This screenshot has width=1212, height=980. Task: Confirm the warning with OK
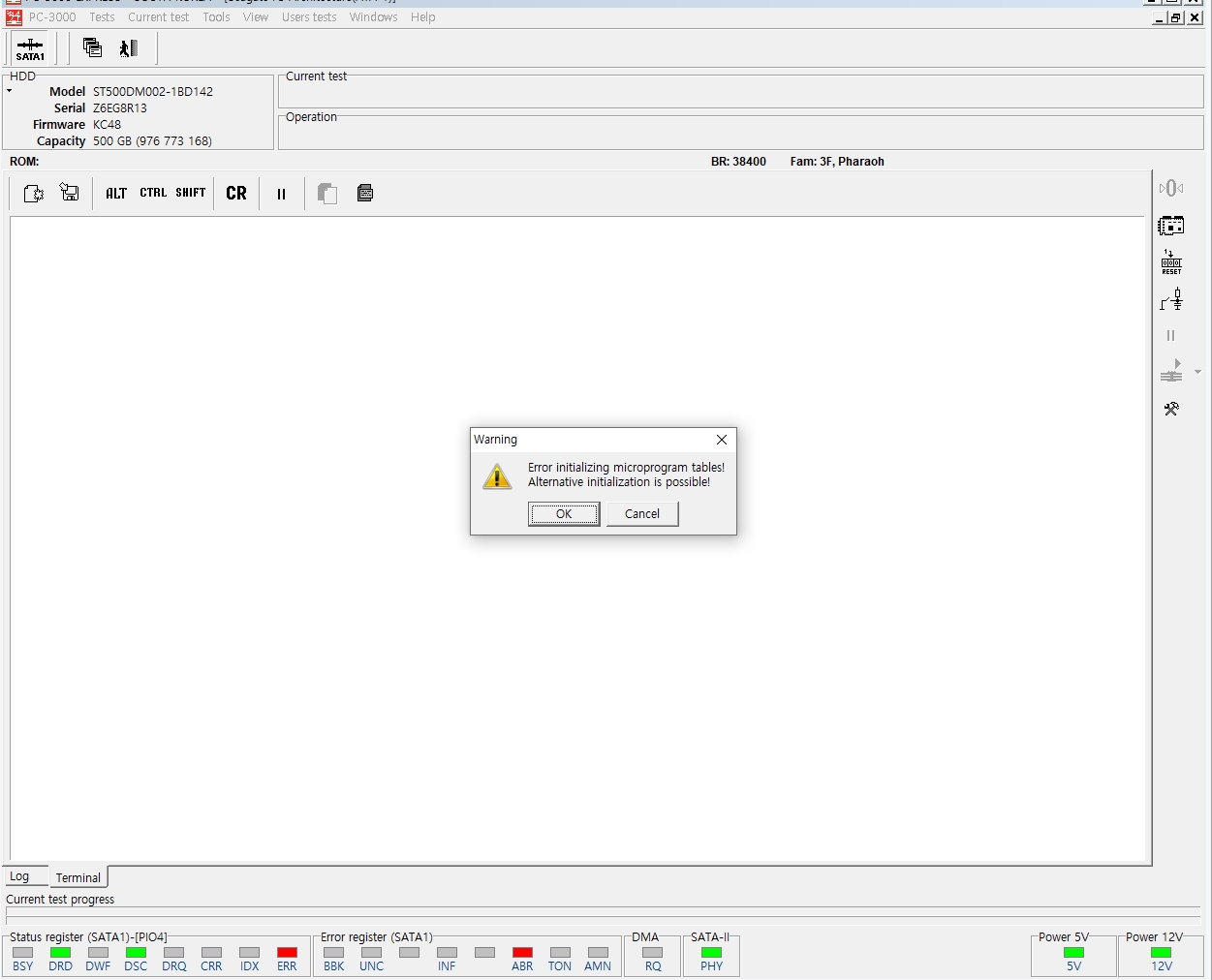click(564, 514)
